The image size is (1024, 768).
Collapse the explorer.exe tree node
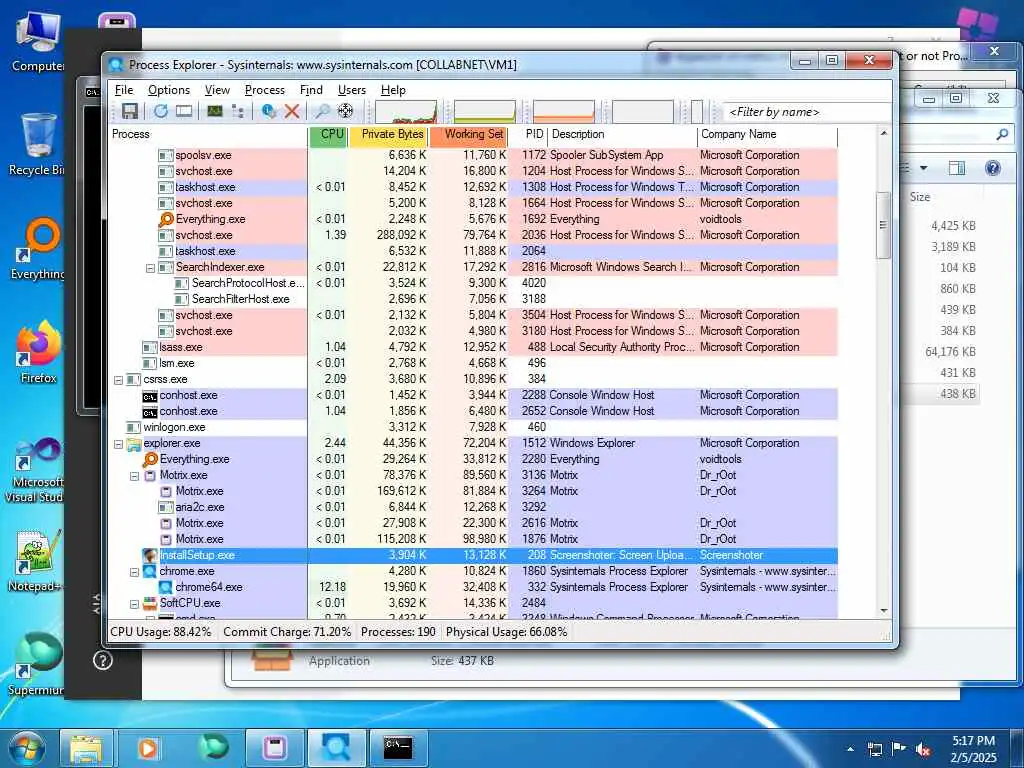118,443
